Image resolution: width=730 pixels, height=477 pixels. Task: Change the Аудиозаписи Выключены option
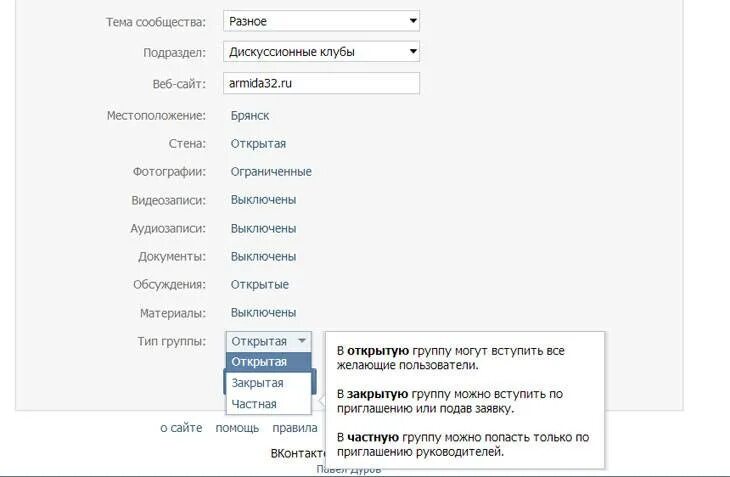[264, 228]
